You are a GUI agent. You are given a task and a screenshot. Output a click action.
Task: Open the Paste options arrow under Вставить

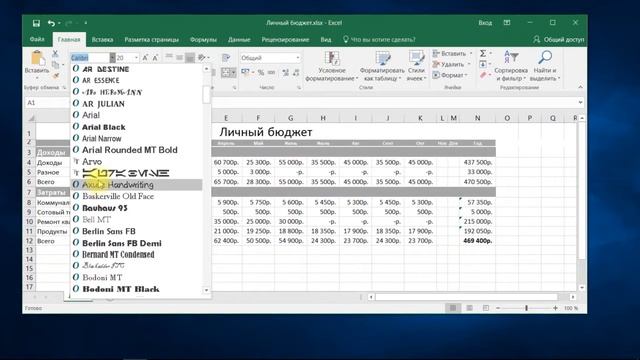pos(37,78)
